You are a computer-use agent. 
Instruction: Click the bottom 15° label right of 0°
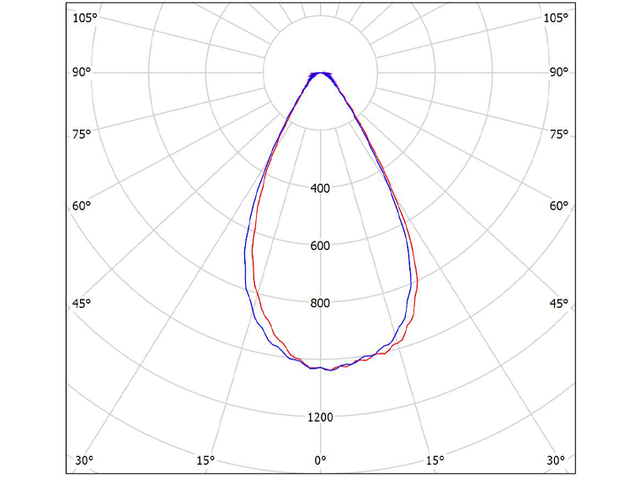pos(435,460)
